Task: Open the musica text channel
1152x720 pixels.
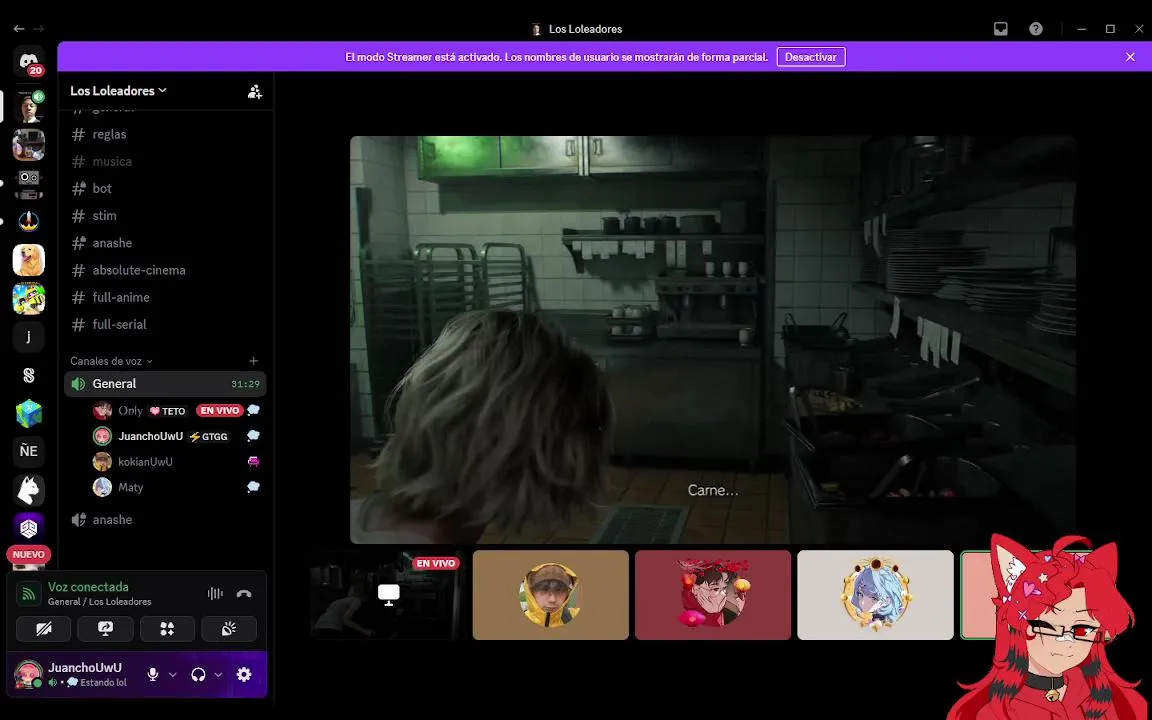Action: coord(165,162)
